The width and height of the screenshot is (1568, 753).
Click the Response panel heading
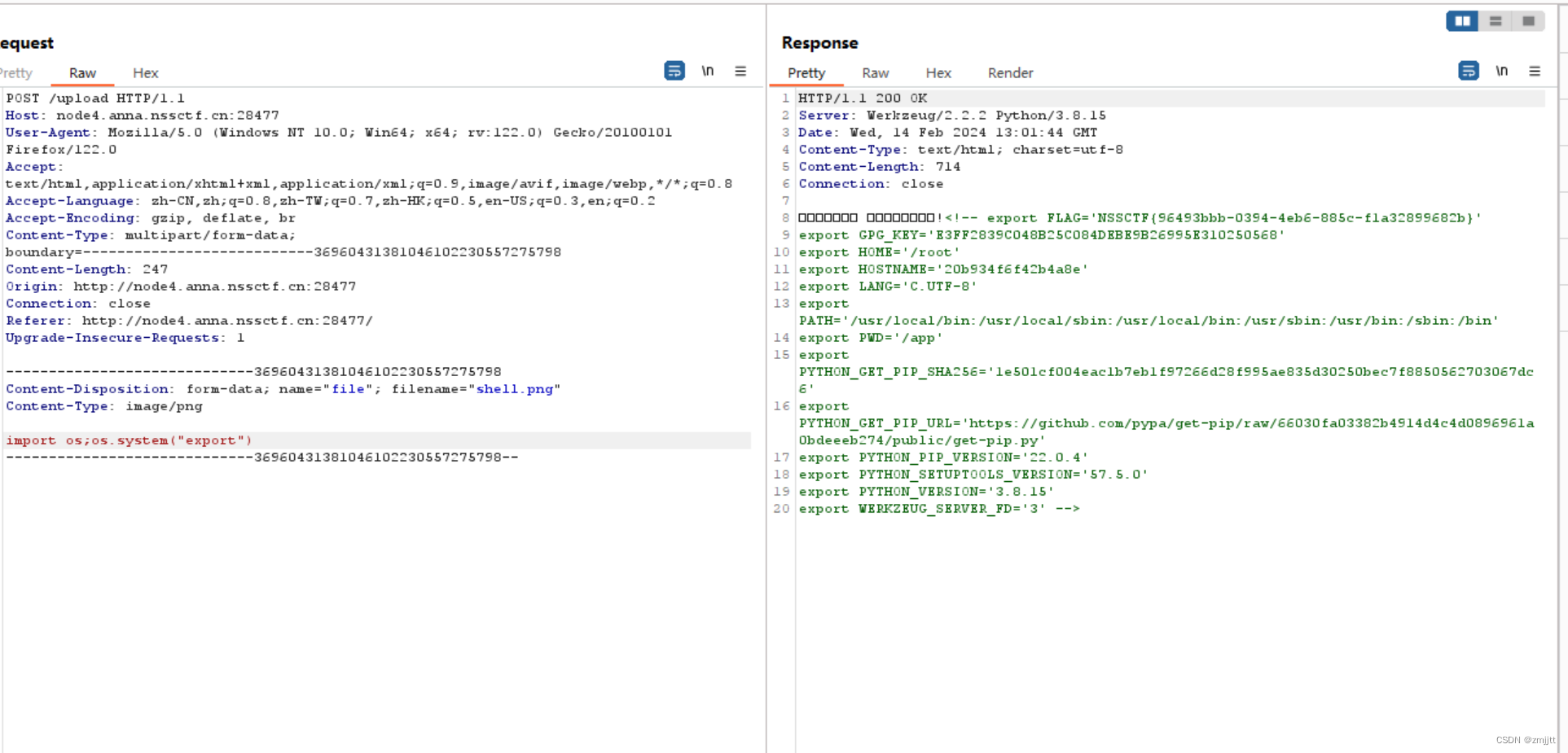pos(820,43)
